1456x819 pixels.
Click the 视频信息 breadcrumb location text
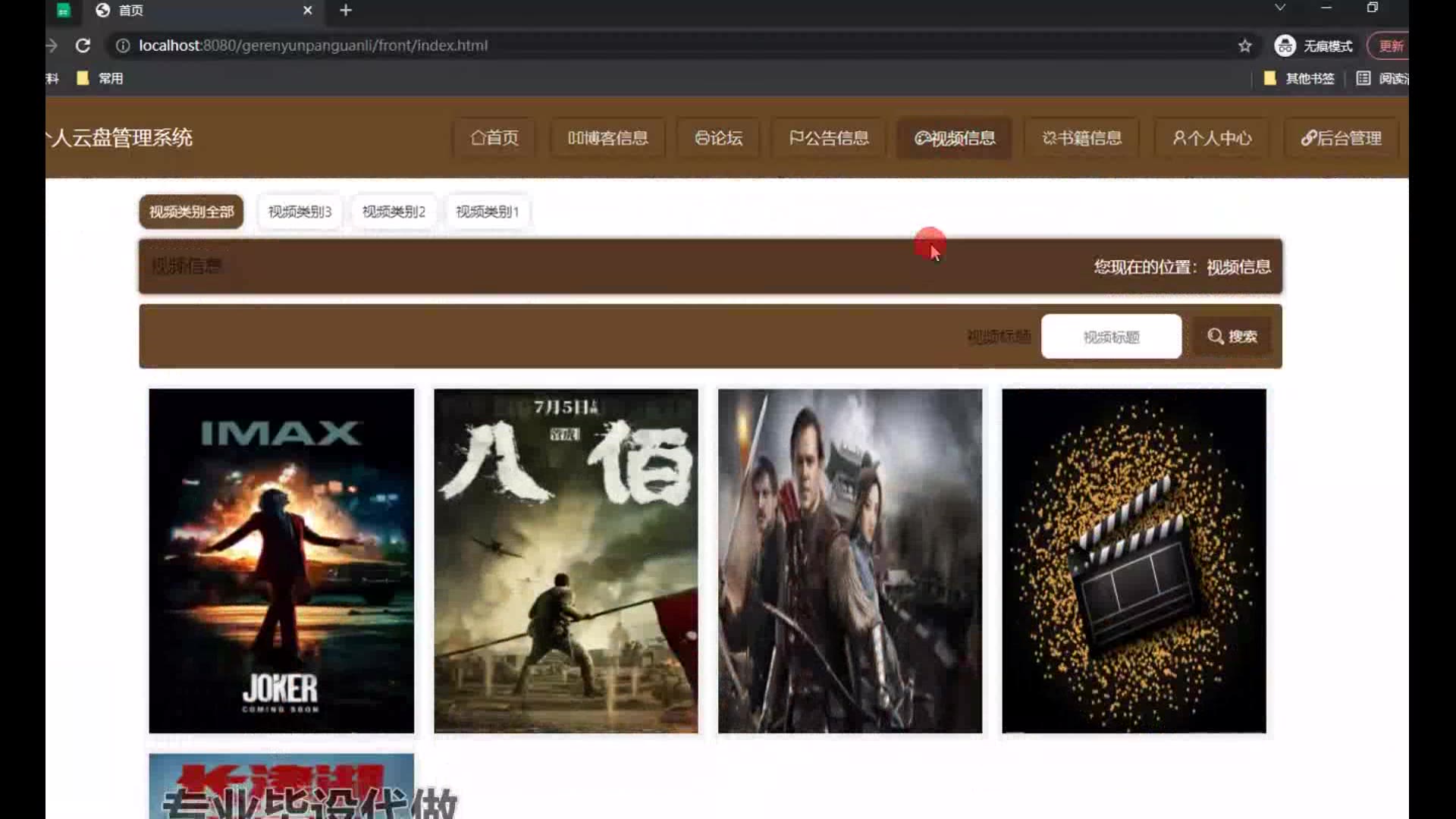[x=1238, y=267]
